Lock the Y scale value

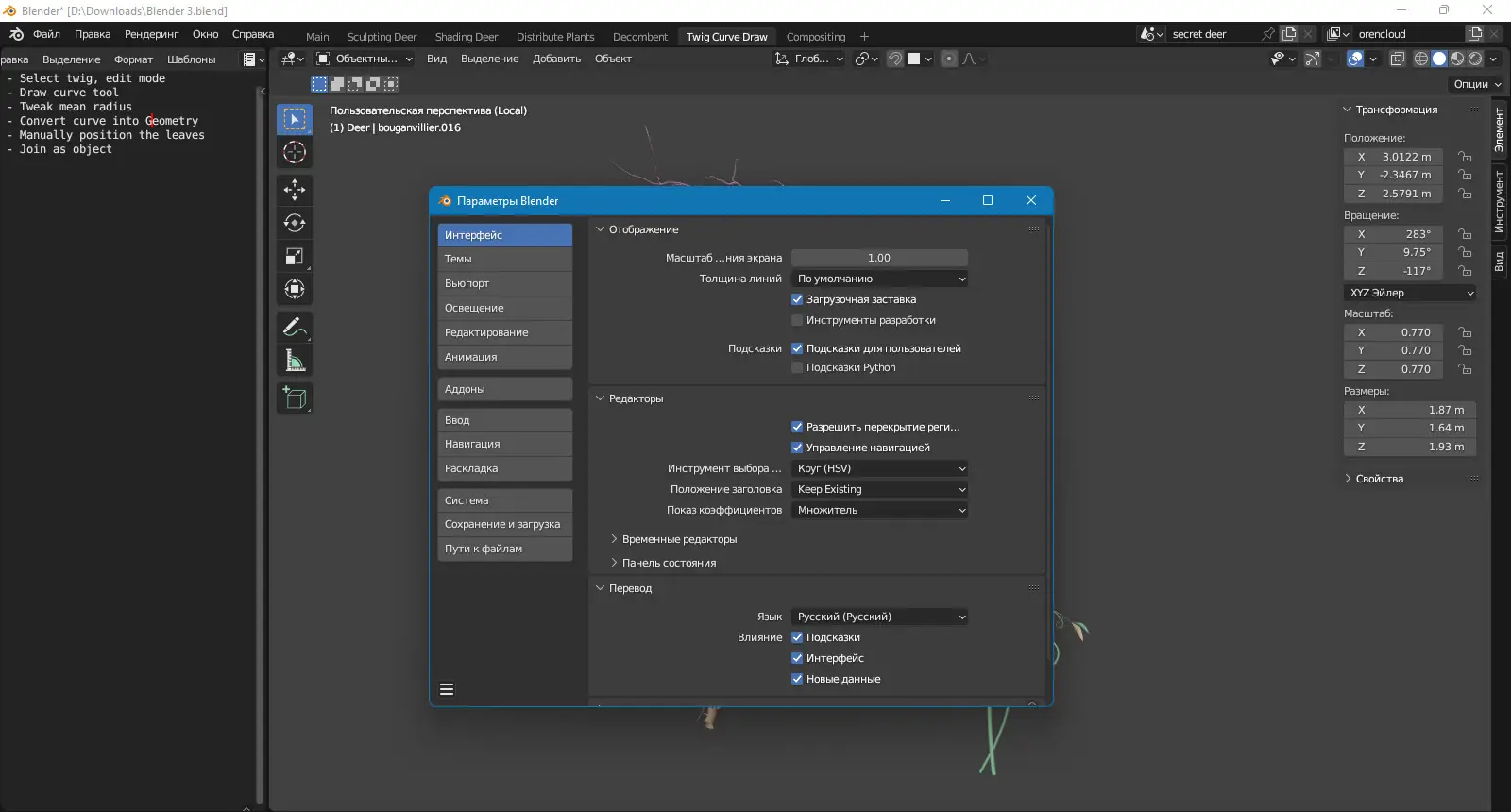pos(1465,350)
